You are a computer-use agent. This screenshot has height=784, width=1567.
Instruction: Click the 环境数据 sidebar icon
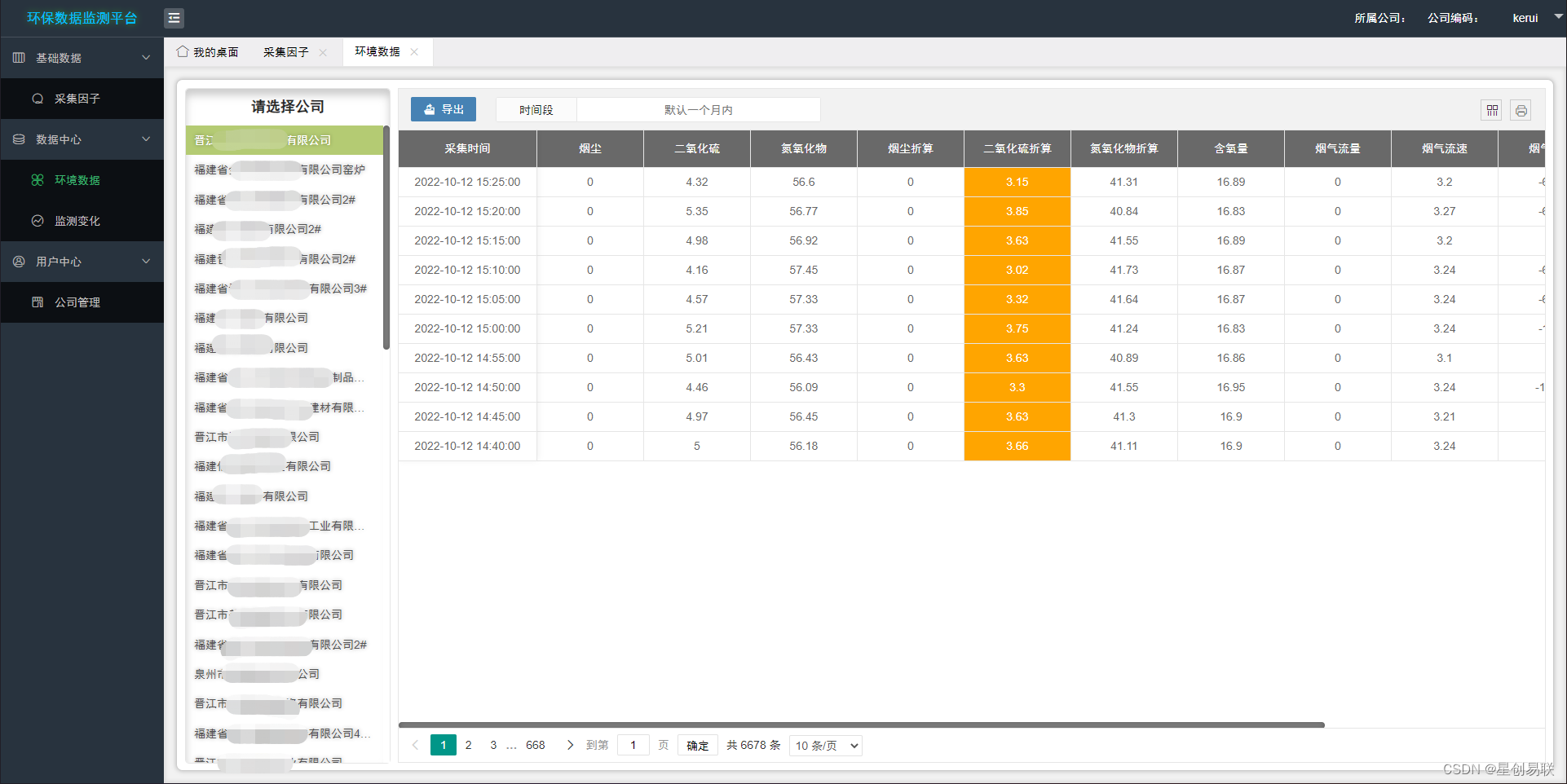point(38,180)
